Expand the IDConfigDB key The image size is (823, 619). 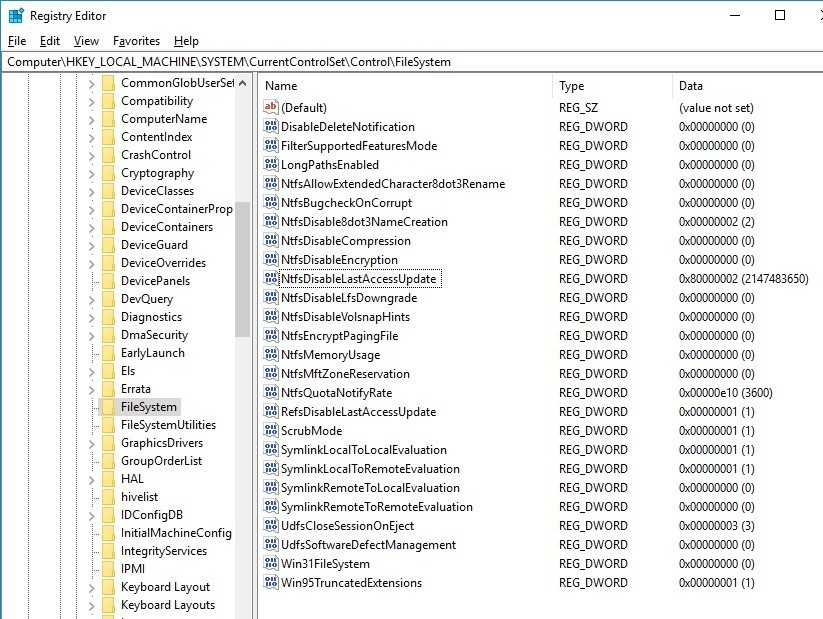pyautogui.click(x=91, y=516)
